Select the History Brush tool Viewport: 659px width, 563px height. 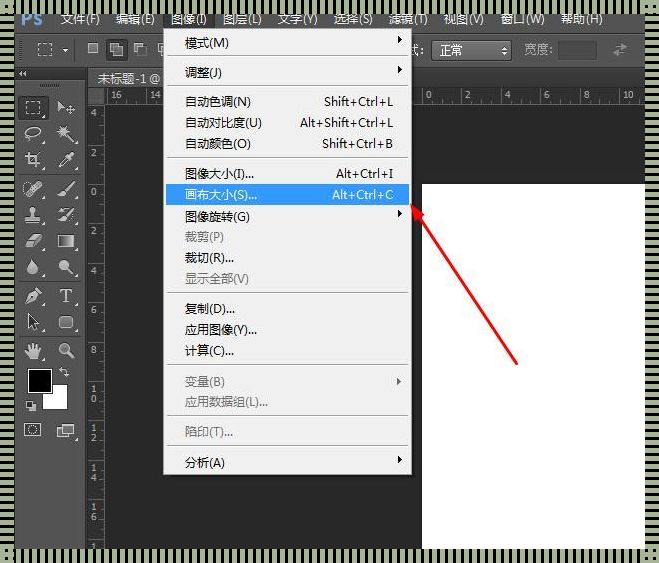pyautogui.click(x=66, y=215)
